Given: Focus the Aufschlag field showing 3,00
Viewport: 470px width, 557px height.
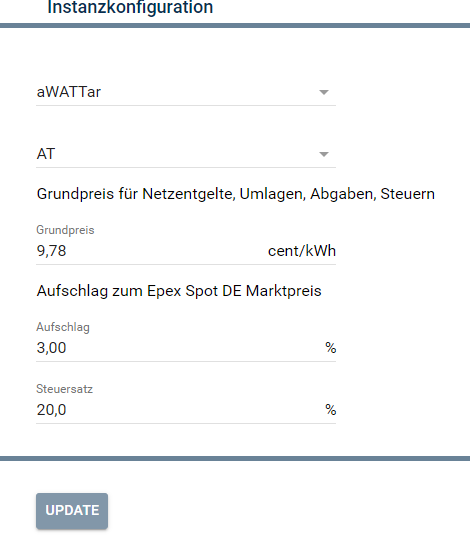Looking at the screenshot, I should click(x=186, y=348).
